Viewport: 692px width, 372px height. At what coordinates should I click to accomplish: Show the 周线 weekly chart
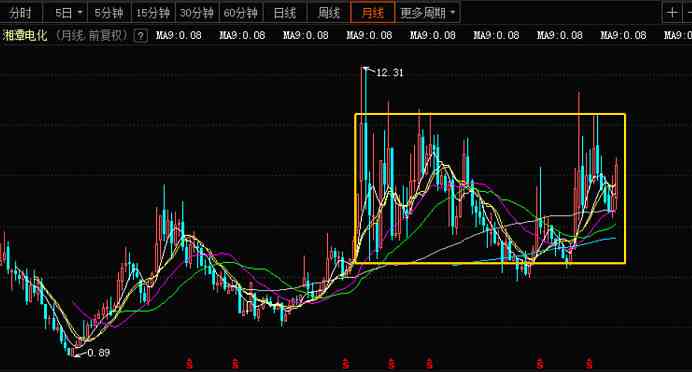tap(329, 12)
